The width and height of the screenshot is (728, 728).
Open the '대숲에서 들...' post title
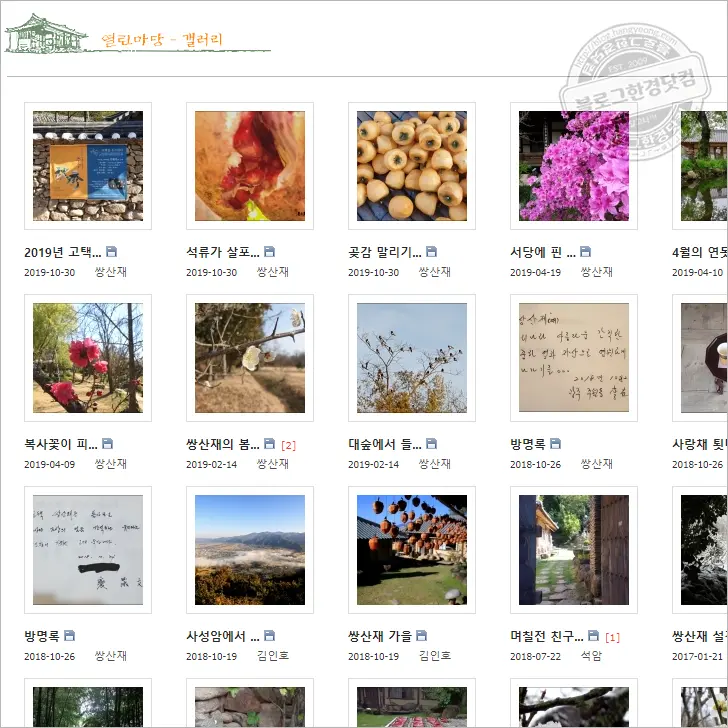(x=385, y=444)
